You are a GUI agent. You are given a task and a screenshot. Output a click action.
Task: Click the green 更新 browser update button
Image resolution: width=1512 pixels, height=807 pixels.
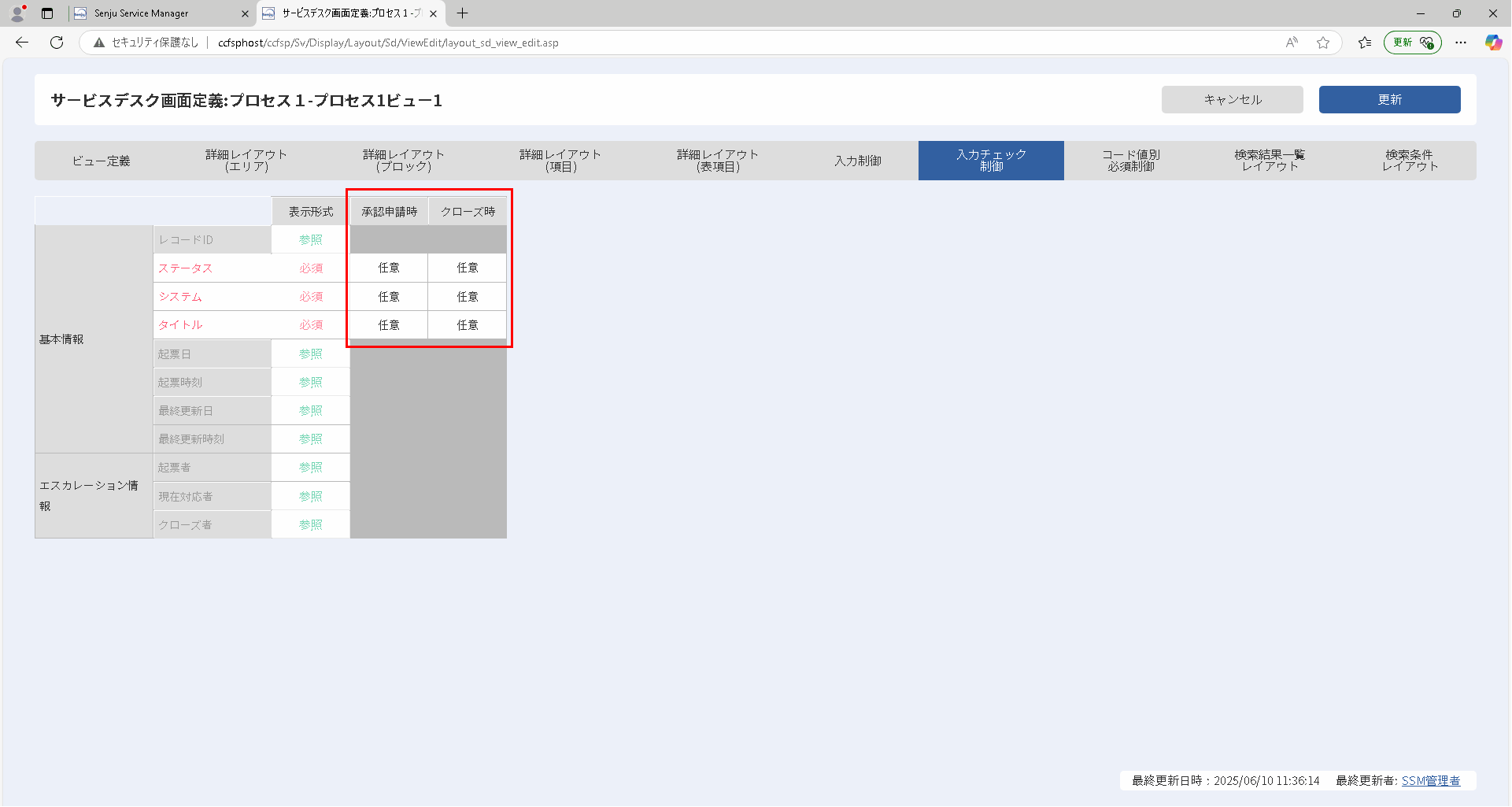(x=1413, y=43)
